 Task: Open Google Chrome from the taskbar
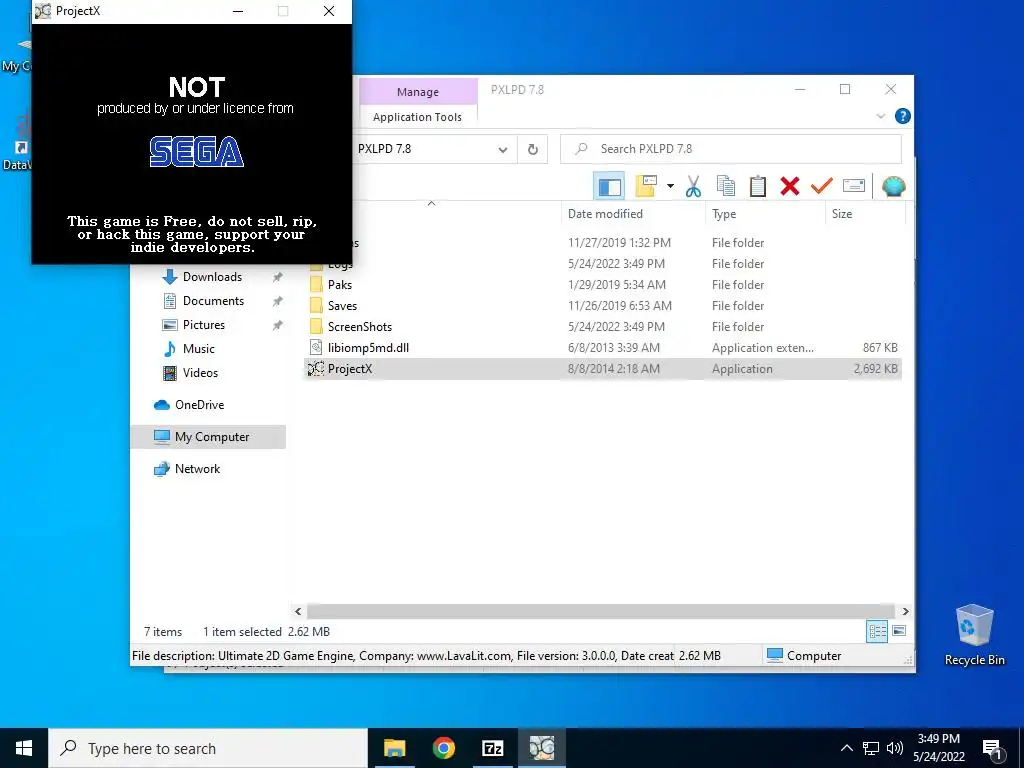coord(443,748)
